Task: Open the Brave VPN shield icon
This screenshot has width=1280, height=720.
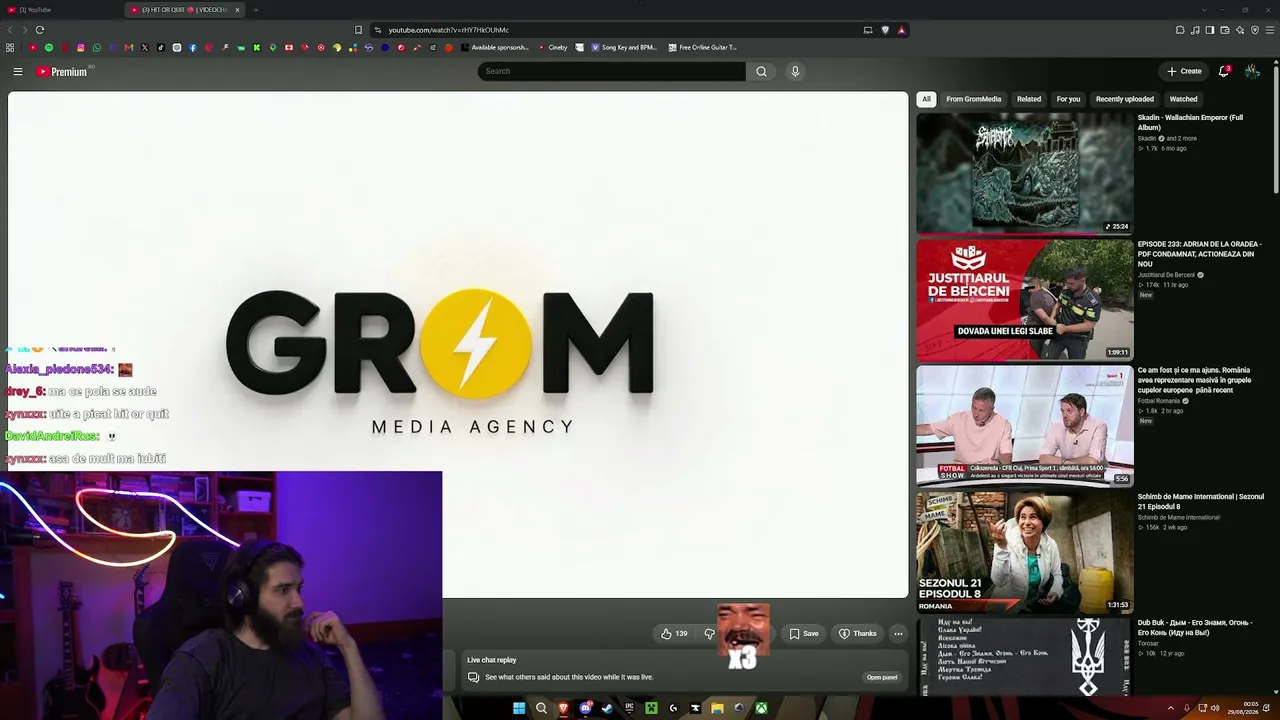Action: [x=1255, y=30]
